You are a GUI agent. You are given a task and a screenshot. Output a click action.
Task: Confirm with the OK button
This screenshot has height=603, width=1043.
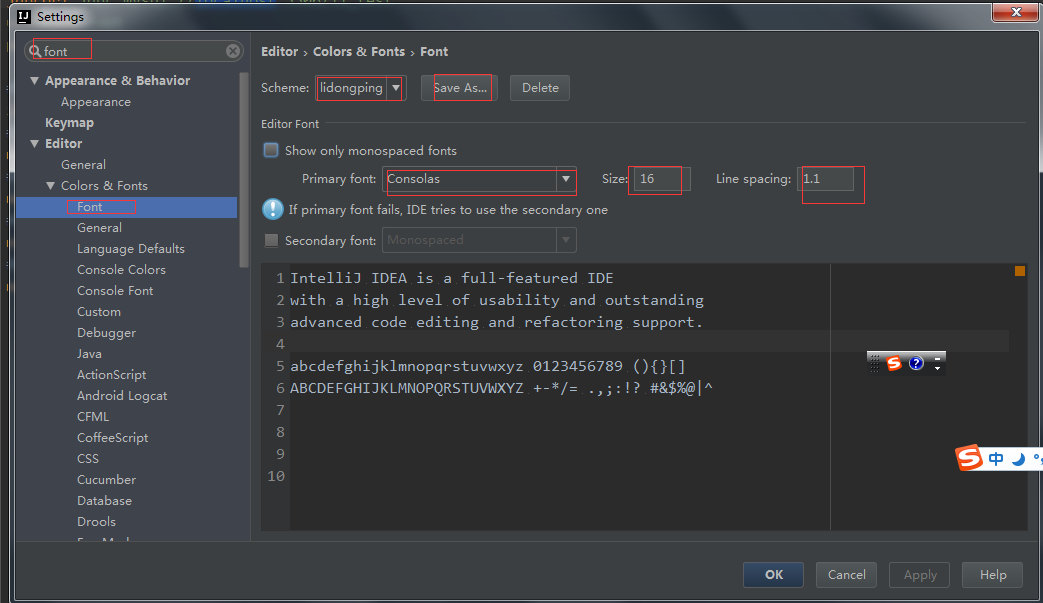(x=773, y=574)
